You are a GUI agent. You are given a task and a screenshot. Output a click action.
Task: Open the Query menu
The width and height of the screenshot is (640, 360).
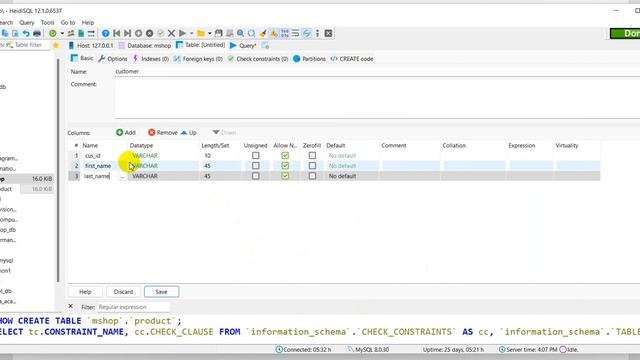pyautogui.click(x=27, y=22)
